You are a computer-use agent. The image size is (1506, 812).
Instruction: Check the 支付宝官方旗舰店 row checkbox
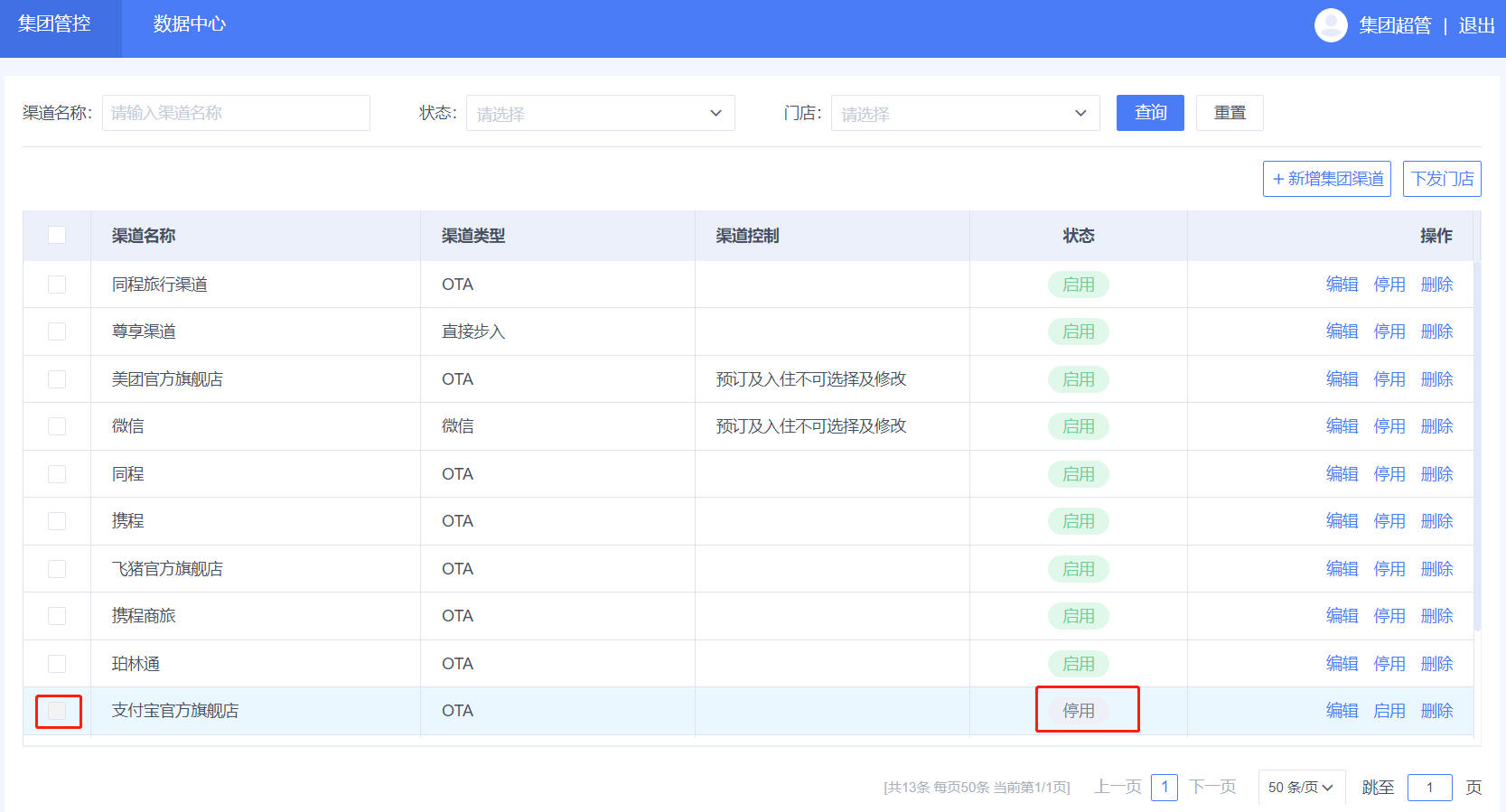[x=57, y=711]
